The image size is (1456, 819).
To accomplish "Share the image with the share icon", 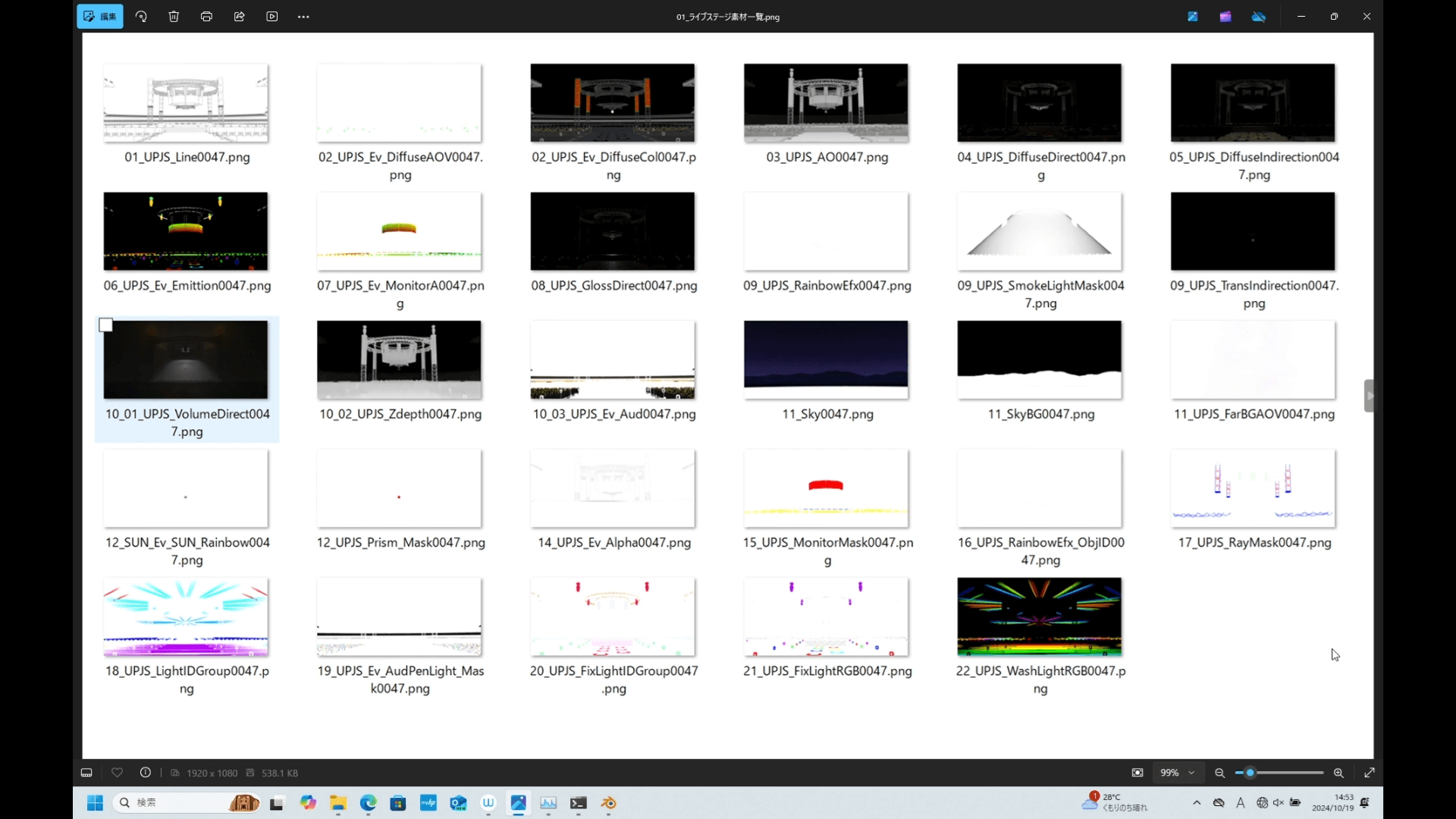I will 240,17.
